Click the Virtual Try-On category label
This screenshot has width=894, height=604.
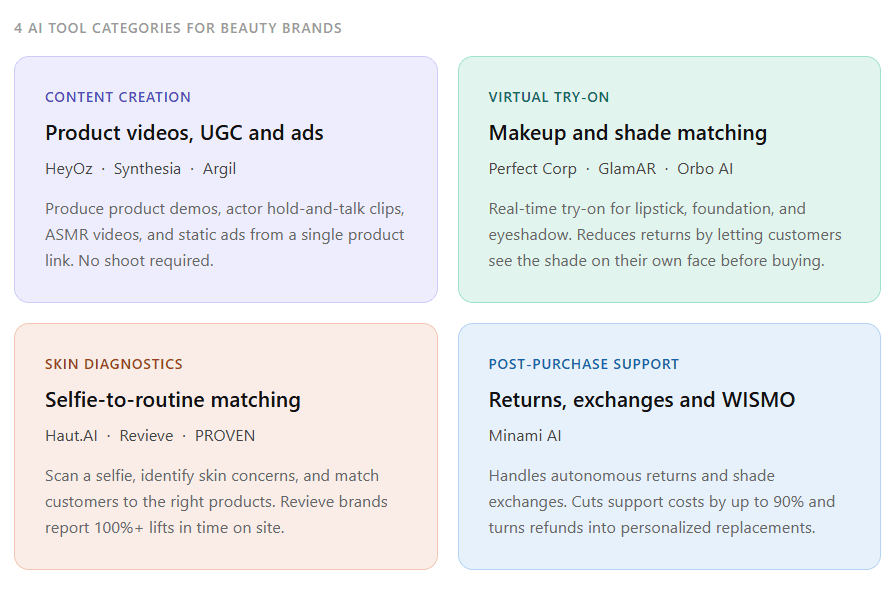coord(548,97)
